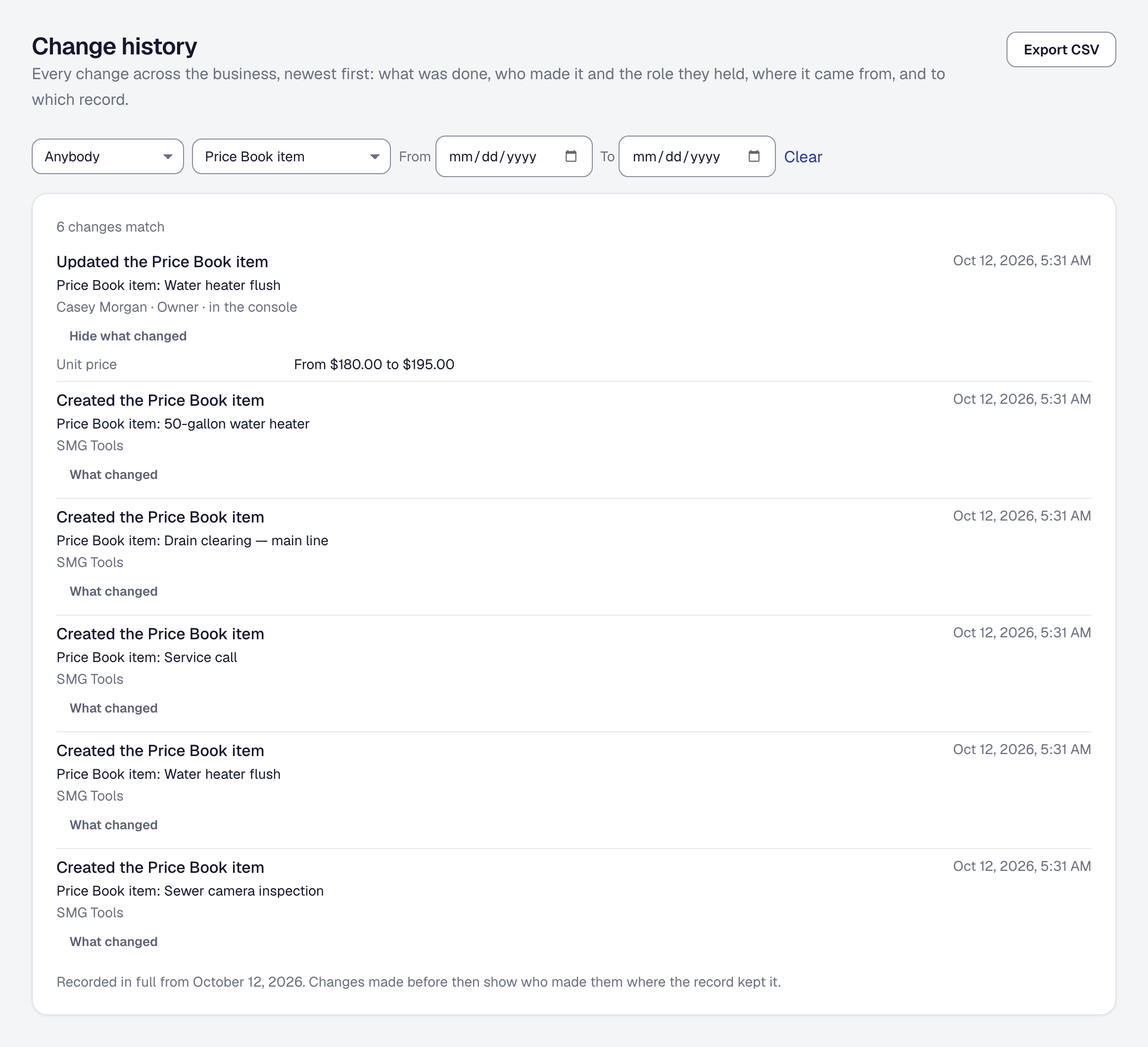The image size is (1148, 1047).
Task: Click the text Price Book item: Sewer camera inspection
Action: point(190,891)
